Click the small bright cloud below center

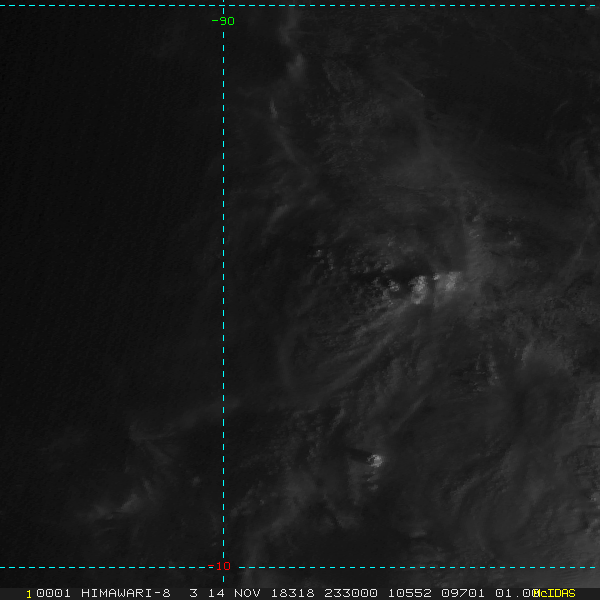coord(375,460)
